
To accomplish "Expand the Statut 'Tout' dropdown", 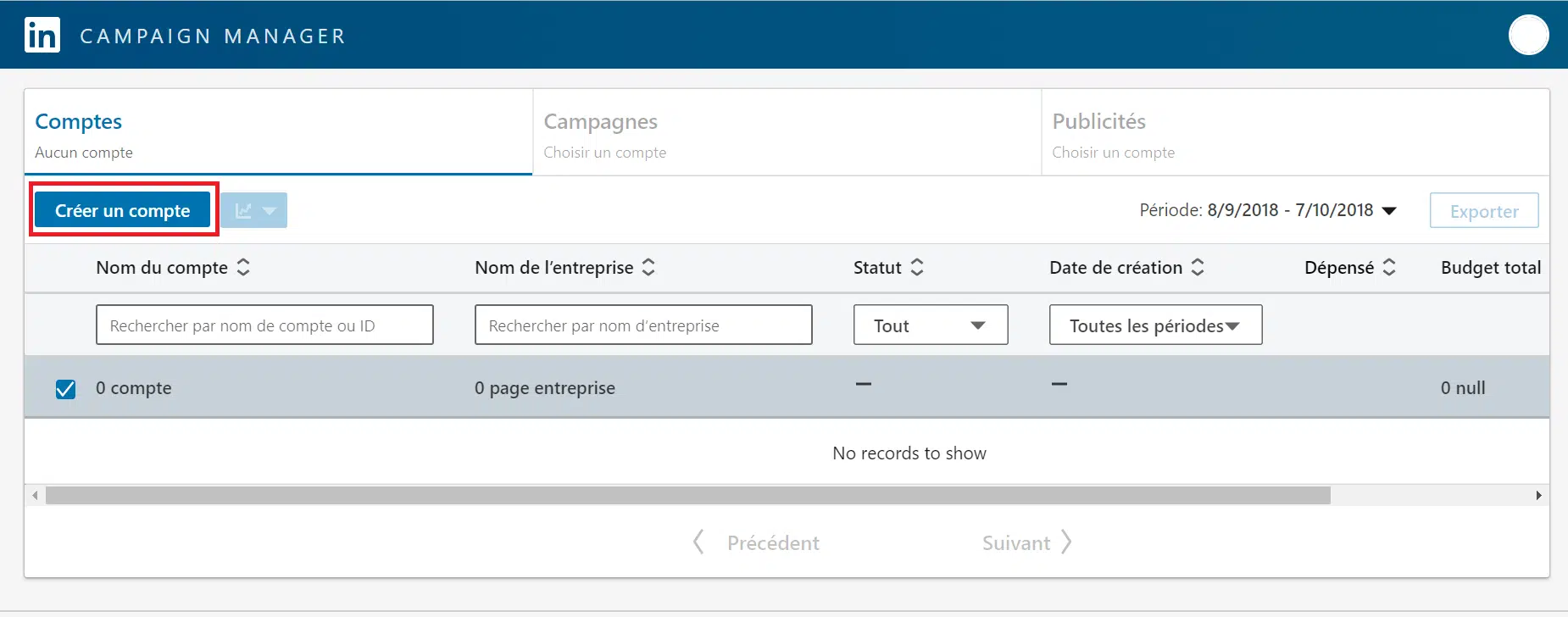I will tap(930, 325).
